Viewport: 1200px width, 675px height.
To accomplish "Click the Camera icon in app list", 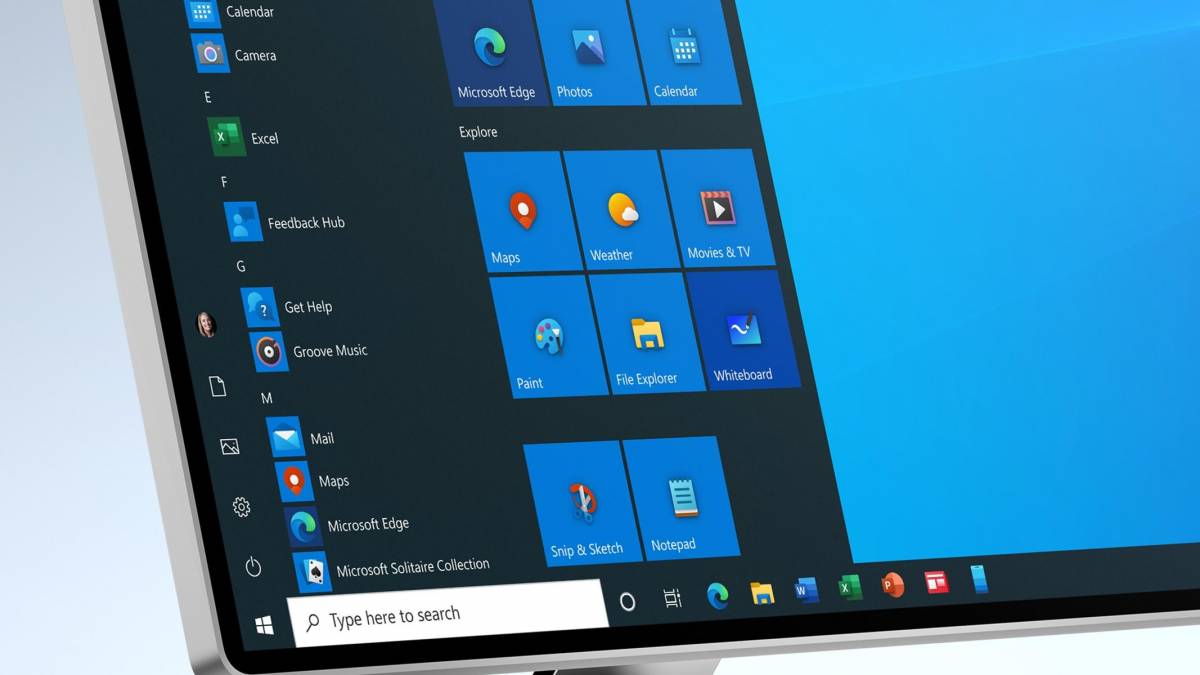I will 210,53.
